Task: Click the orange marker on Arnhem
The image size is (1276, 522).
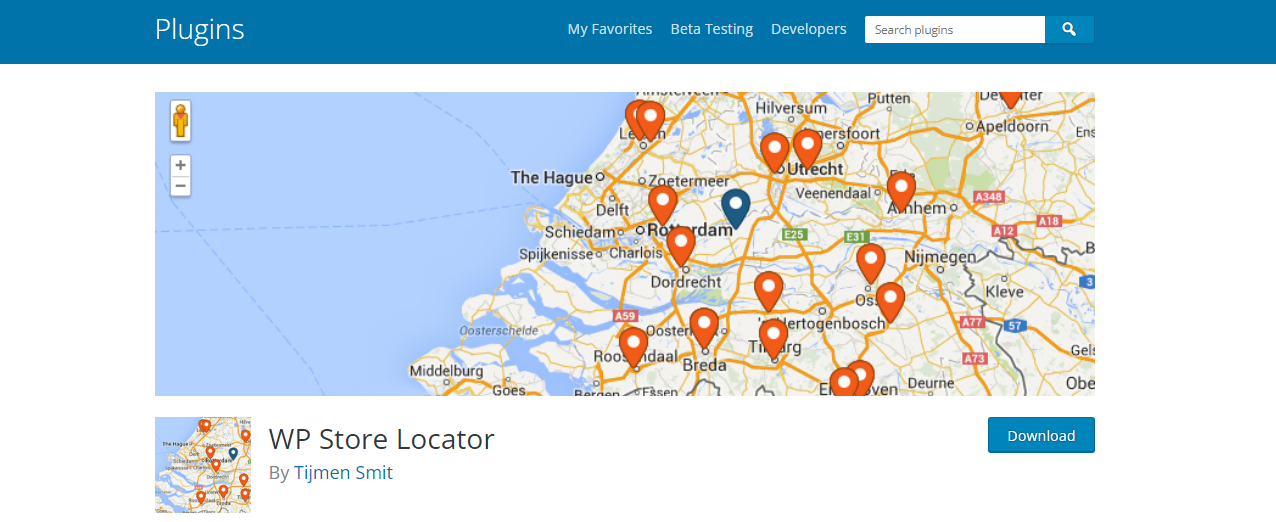Action: coord(902,192)
